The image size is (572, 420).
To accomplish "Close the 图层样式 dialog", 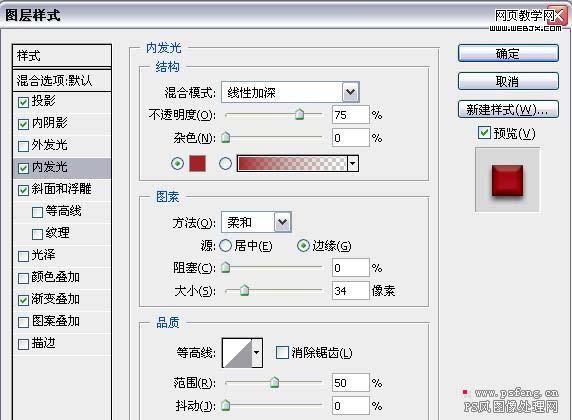I will pyautogui.click(x=559, y=15).
